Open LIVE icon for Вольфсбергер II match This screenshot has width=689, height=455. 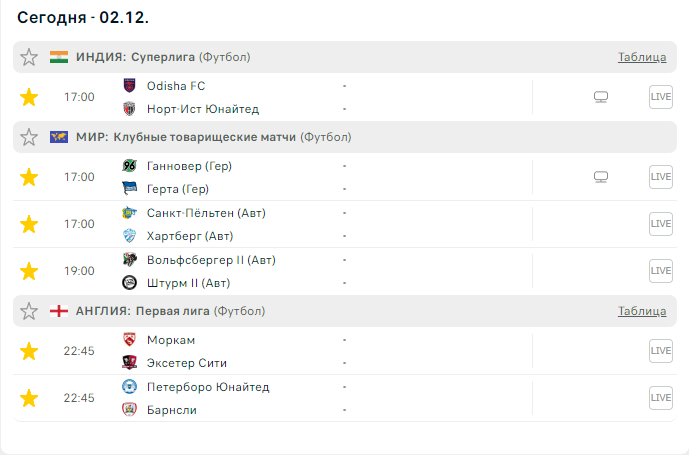[660, 271]
